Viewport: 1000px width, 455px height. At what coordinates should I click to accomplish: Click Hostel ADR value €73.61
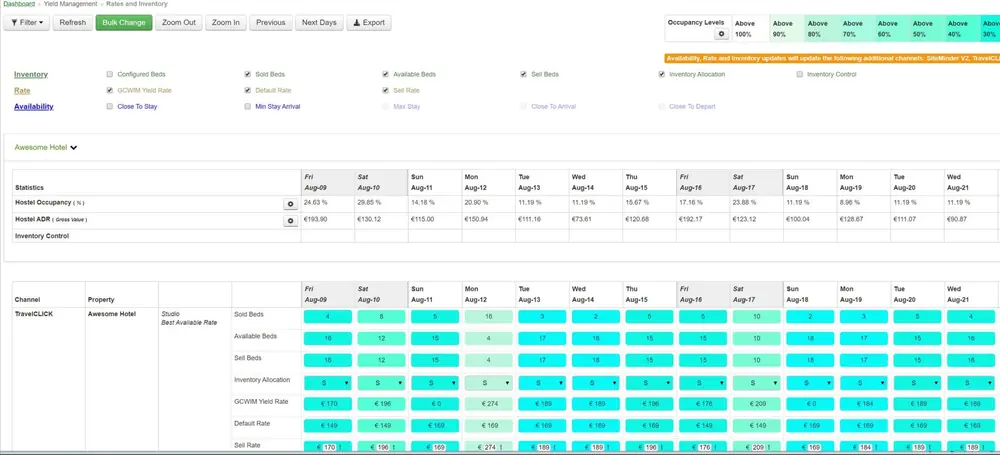tap(582, 220)
